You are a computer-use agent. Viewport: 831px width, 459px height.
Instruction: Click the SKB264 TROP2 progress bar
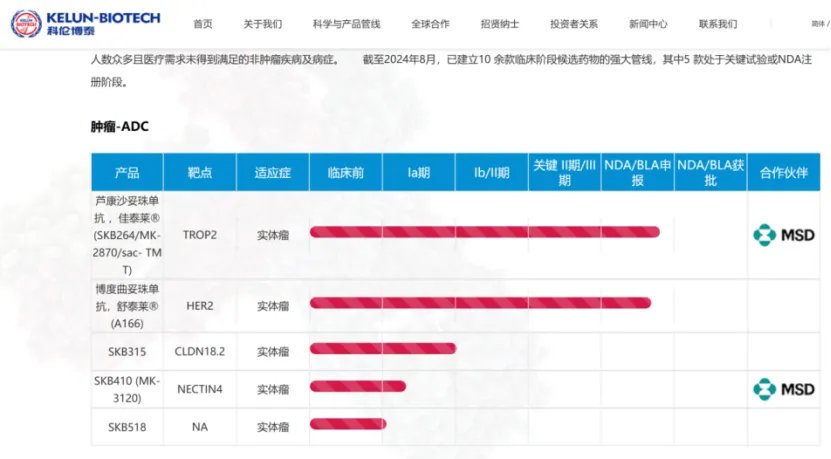[x=484, y=233]
